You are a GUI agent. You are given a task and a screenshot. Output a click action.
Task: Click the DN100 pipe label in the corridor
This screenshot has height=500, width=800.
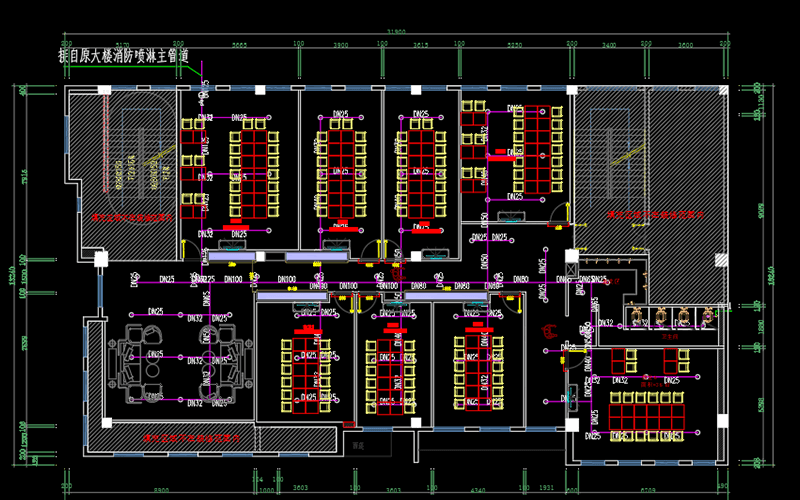286,280
